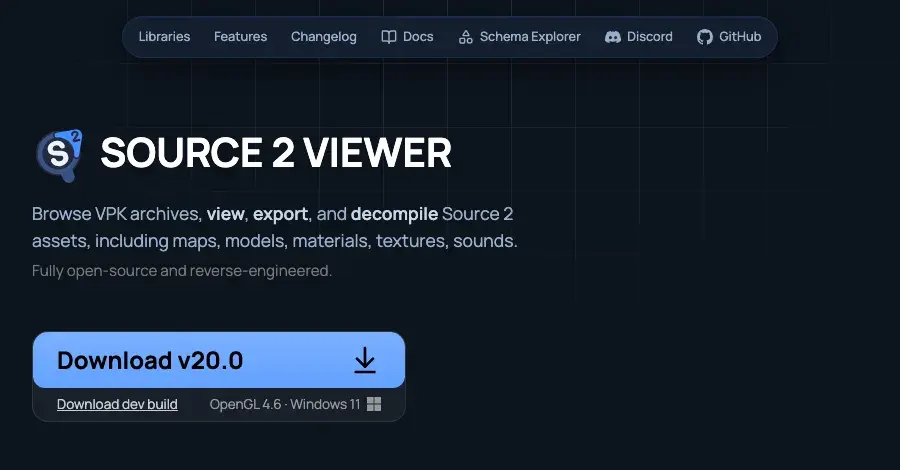This screenshot has height=470, width=900.
Task: Click the 'Fully open-source and reverse-engineered.' text
Action: point(182,270)
